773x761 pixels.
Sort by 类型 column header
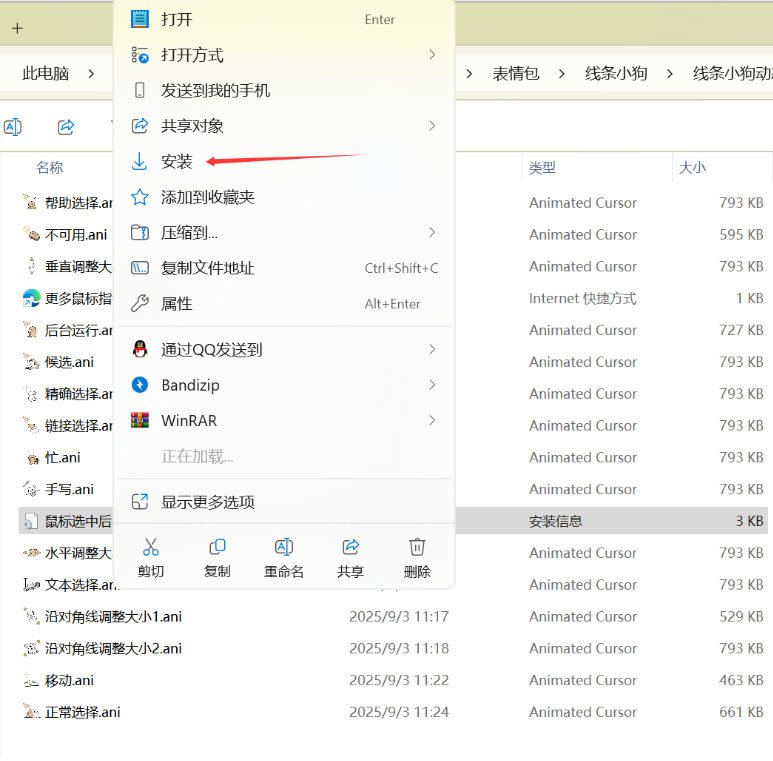pos(542,168)
